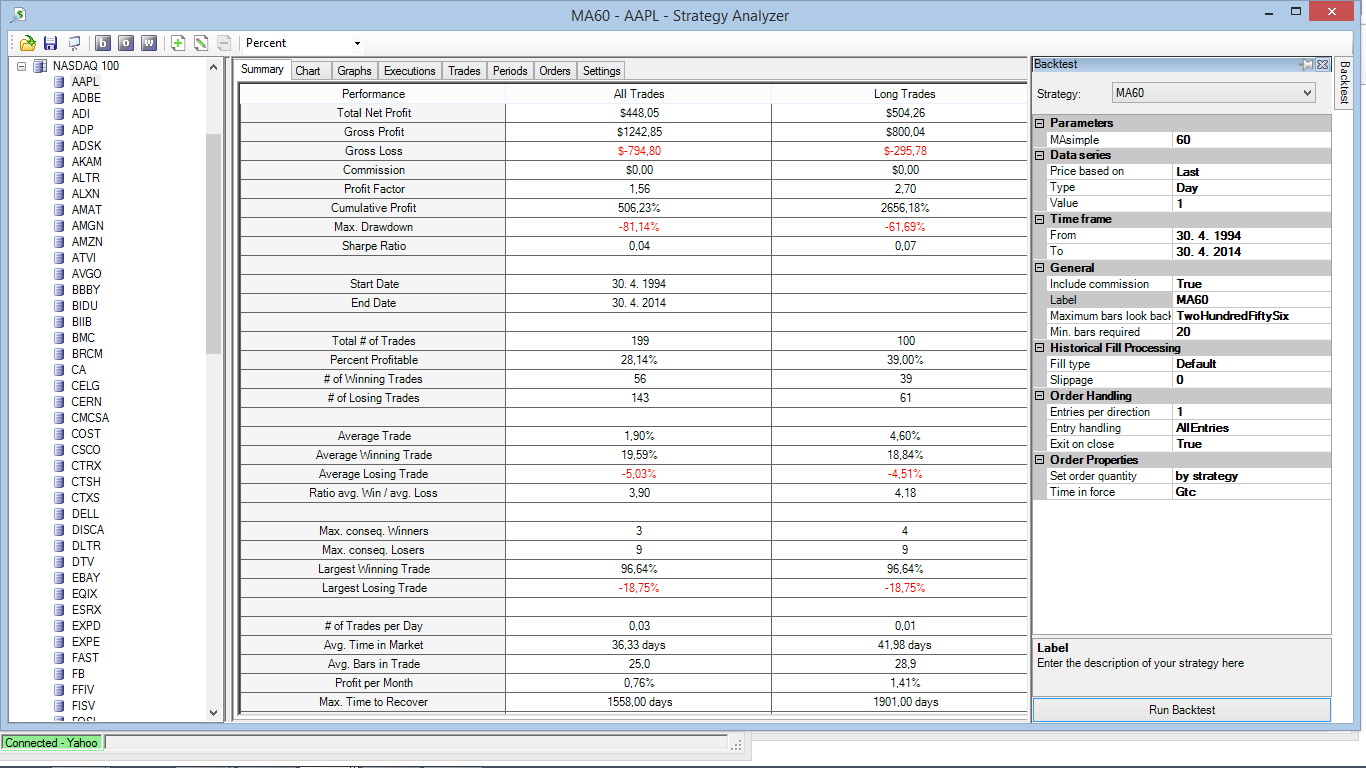Open the Percent display mode dropdown

click(x=357, y=43)
